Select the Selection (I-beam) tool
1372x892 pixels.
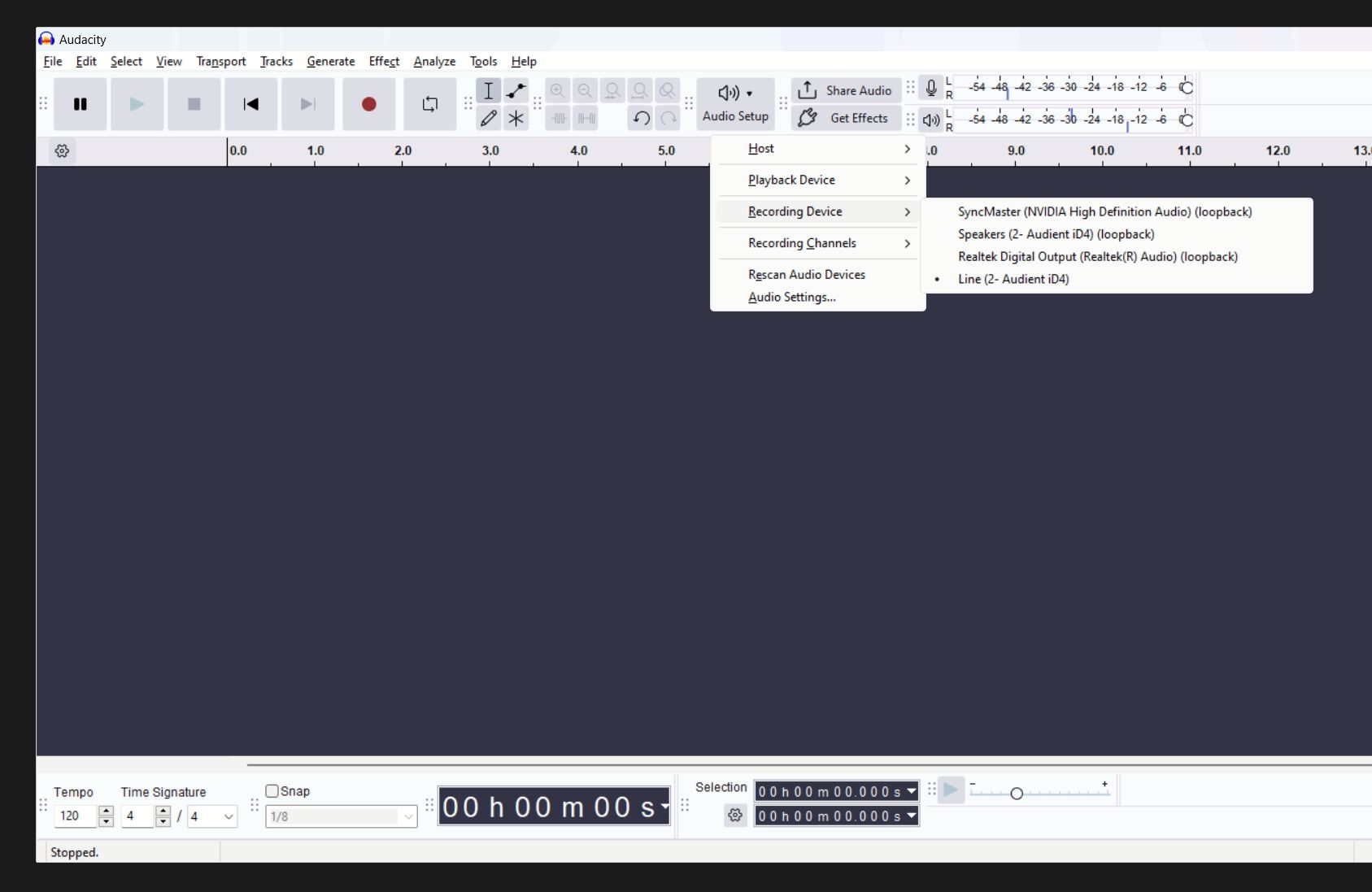point(488,90)
